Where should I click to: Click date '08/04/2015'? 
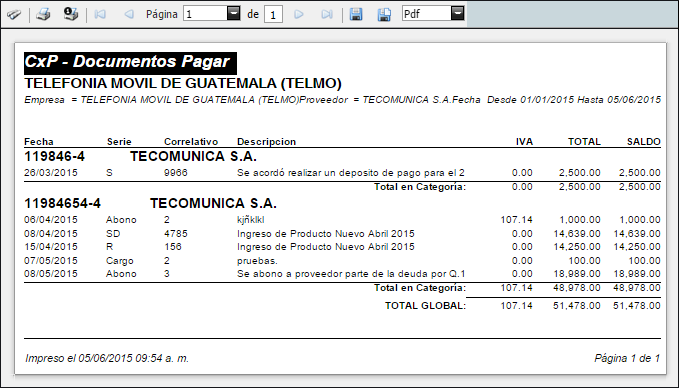click(51, 234)
